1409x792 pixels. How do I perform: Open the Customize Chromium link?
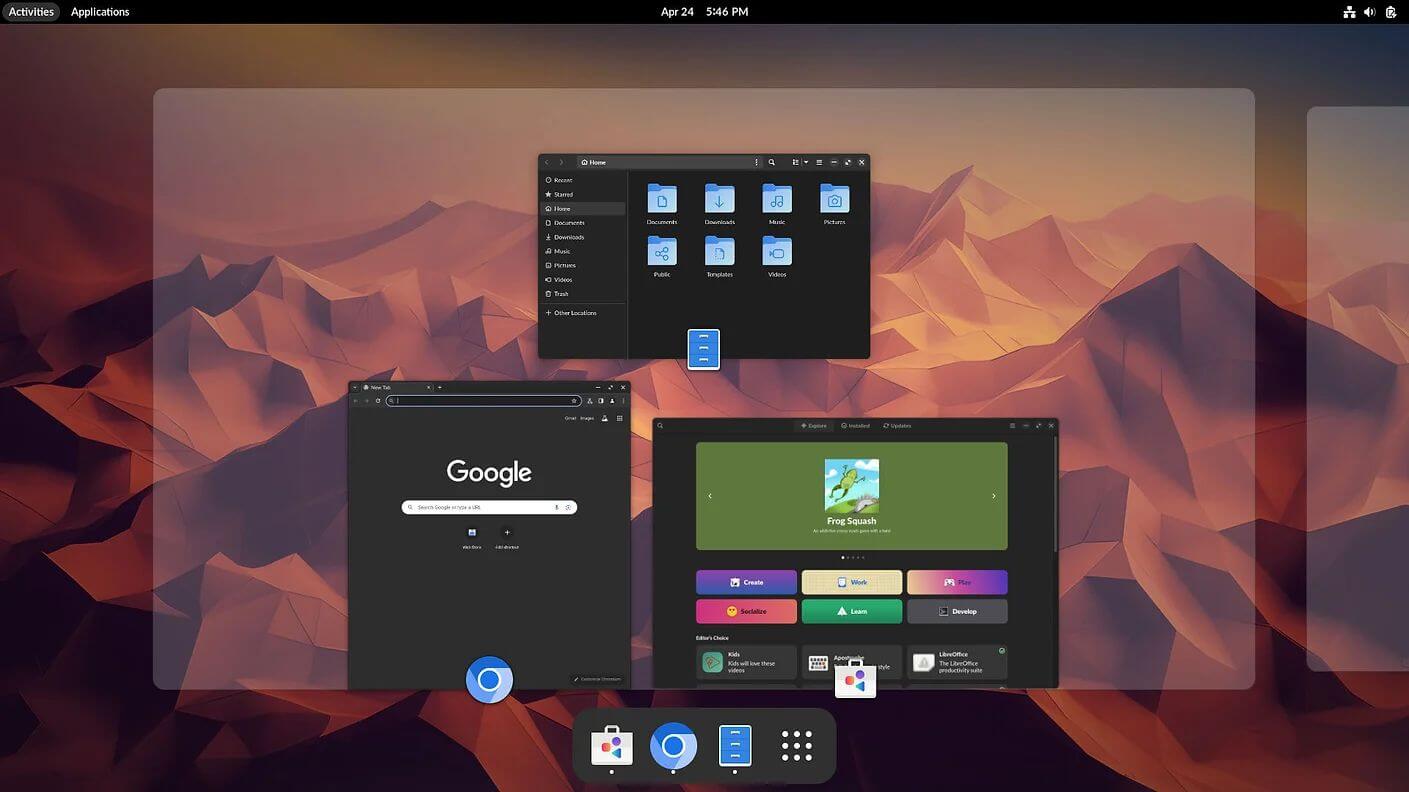598,678
